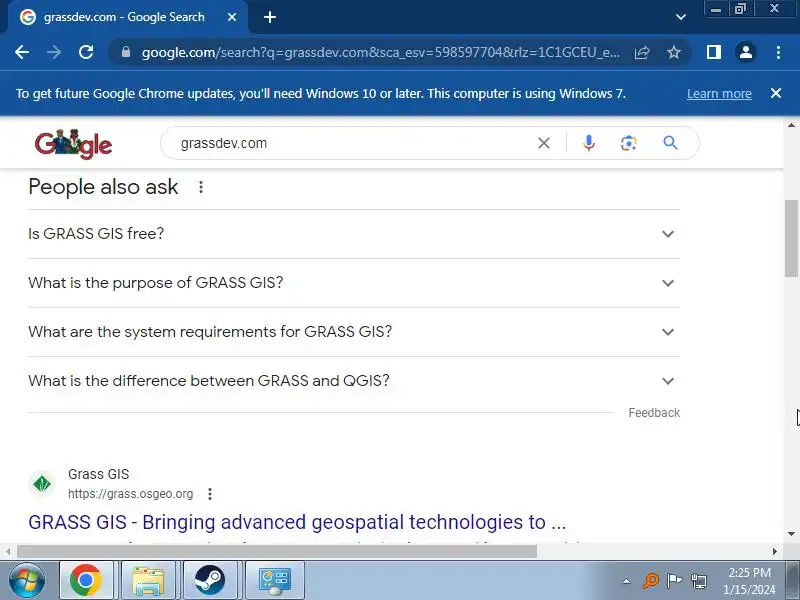This screenshot has height=600, width=800.
Task: Go back to the previous page
Action: click(22, 52)
